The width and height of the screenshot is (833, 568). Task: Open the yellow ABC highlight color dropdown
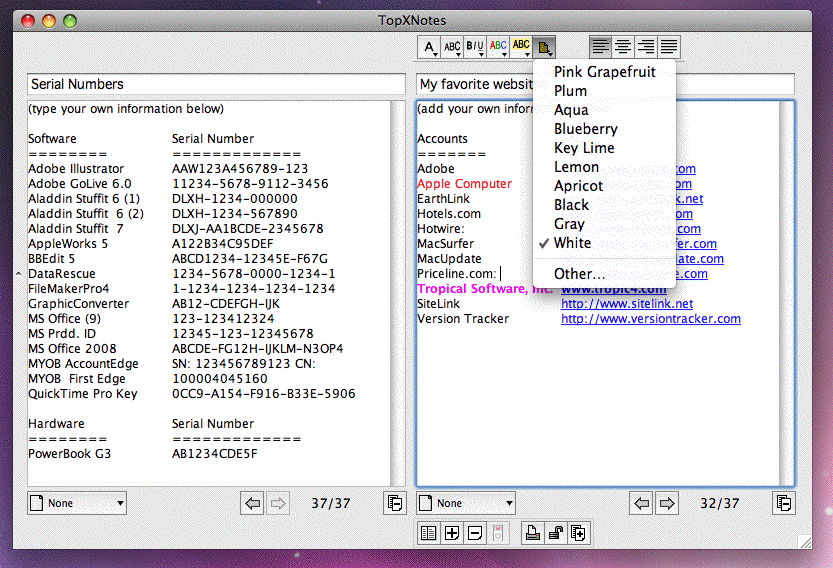tap(521, 47)
